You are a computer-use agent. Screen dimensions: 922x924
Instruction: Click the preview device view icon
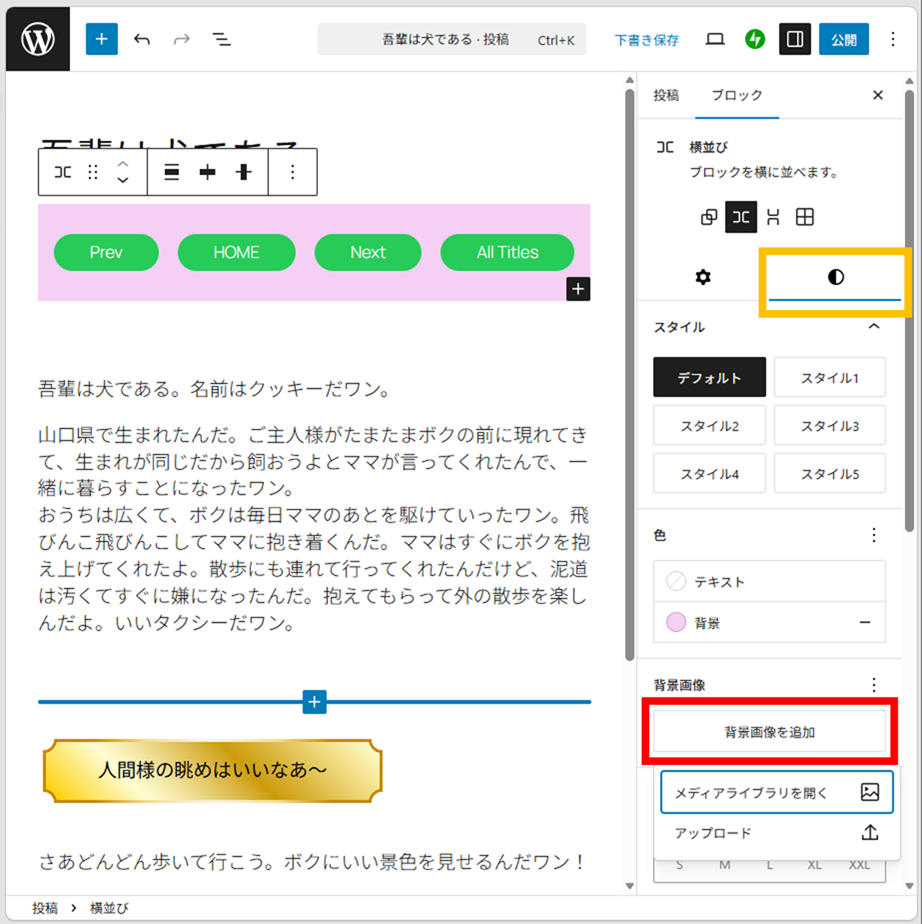coord(715,40)
